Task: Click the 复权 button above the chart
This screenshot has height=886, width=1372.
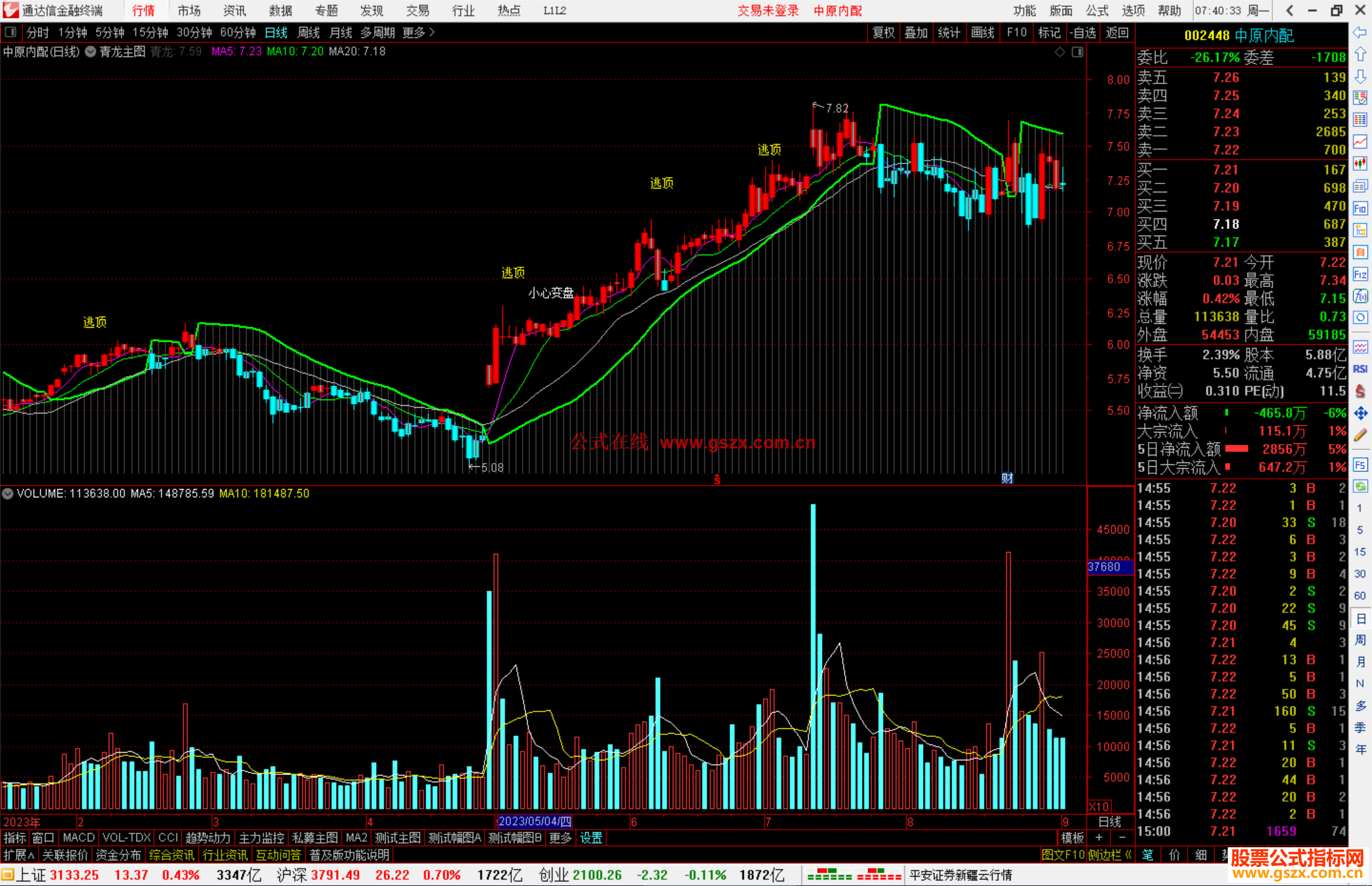Action: 883,32
